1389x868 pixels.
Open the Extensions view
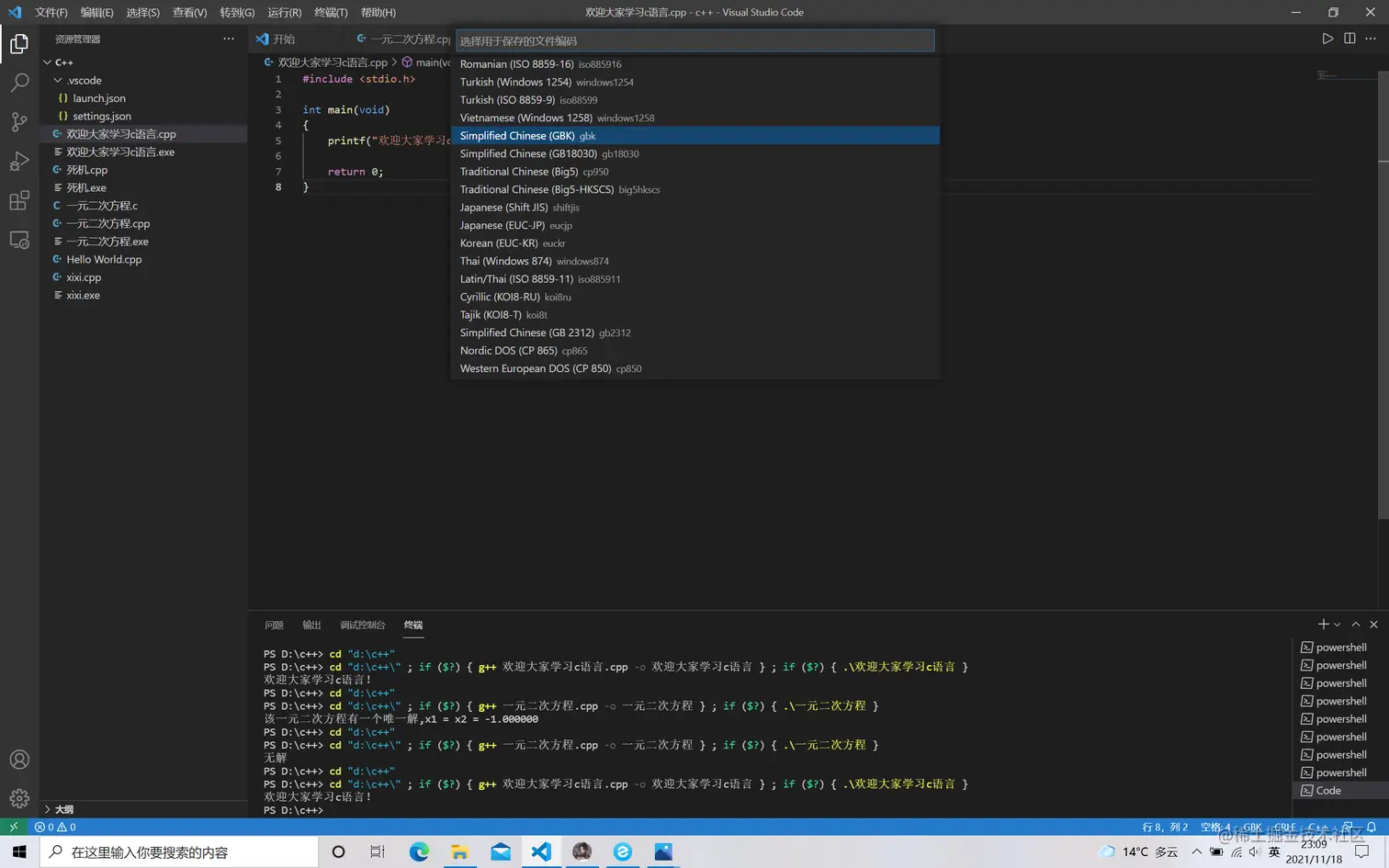(19, 201)
